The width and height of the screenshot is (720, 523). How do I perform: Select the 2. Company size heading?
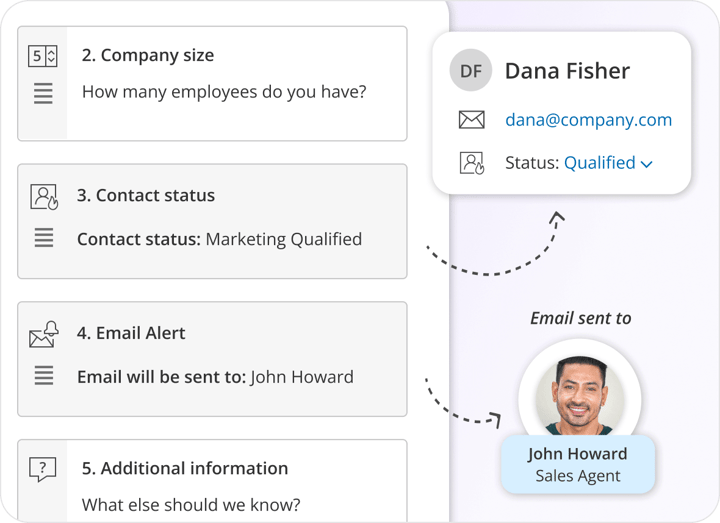tap(147, 56)
